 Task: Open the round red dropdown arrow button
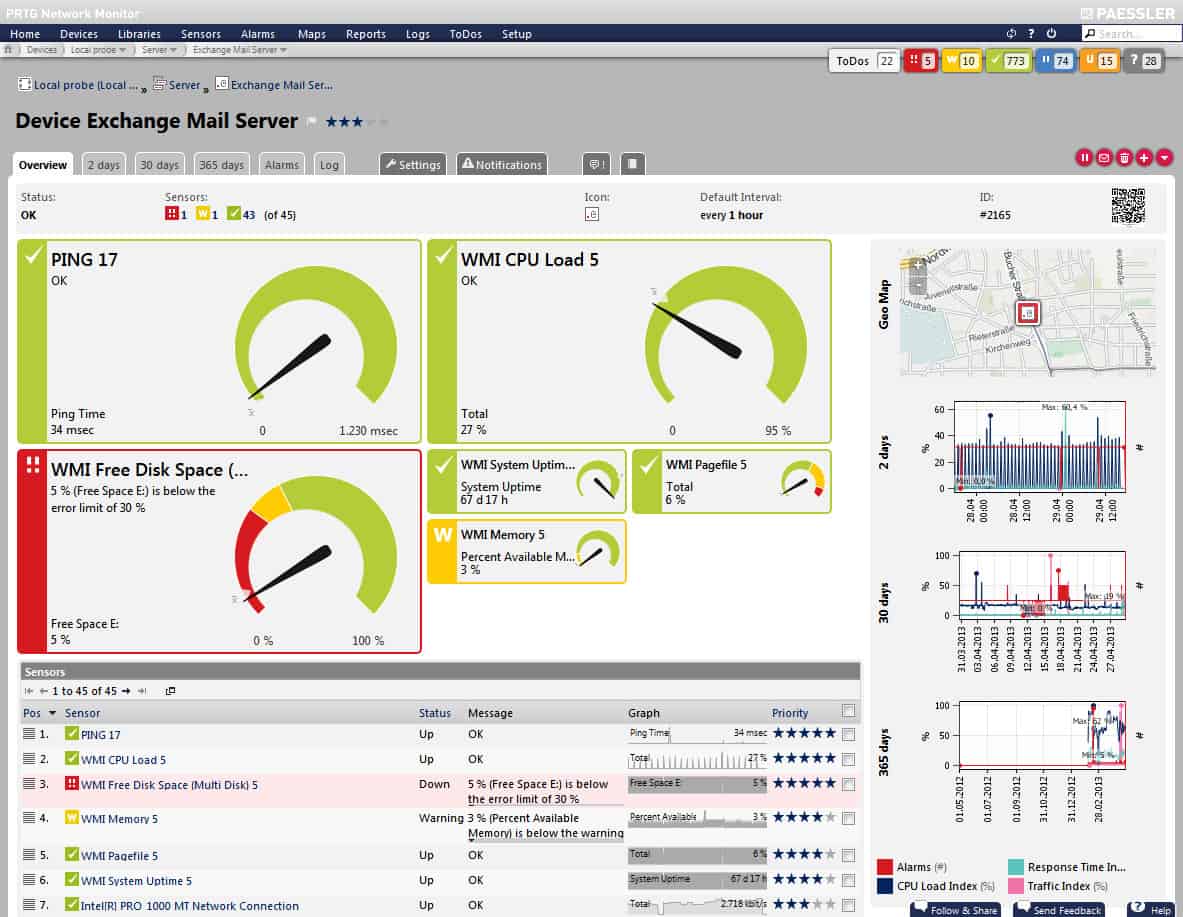pos(1164,157)
